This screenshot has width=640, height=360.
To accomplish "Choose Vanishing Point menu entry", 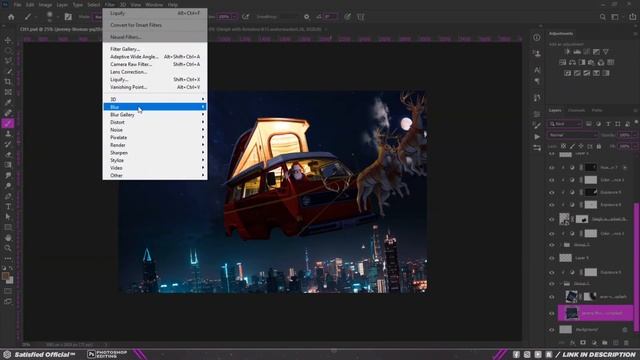I will pyautogui.click(x=155, y=87).
